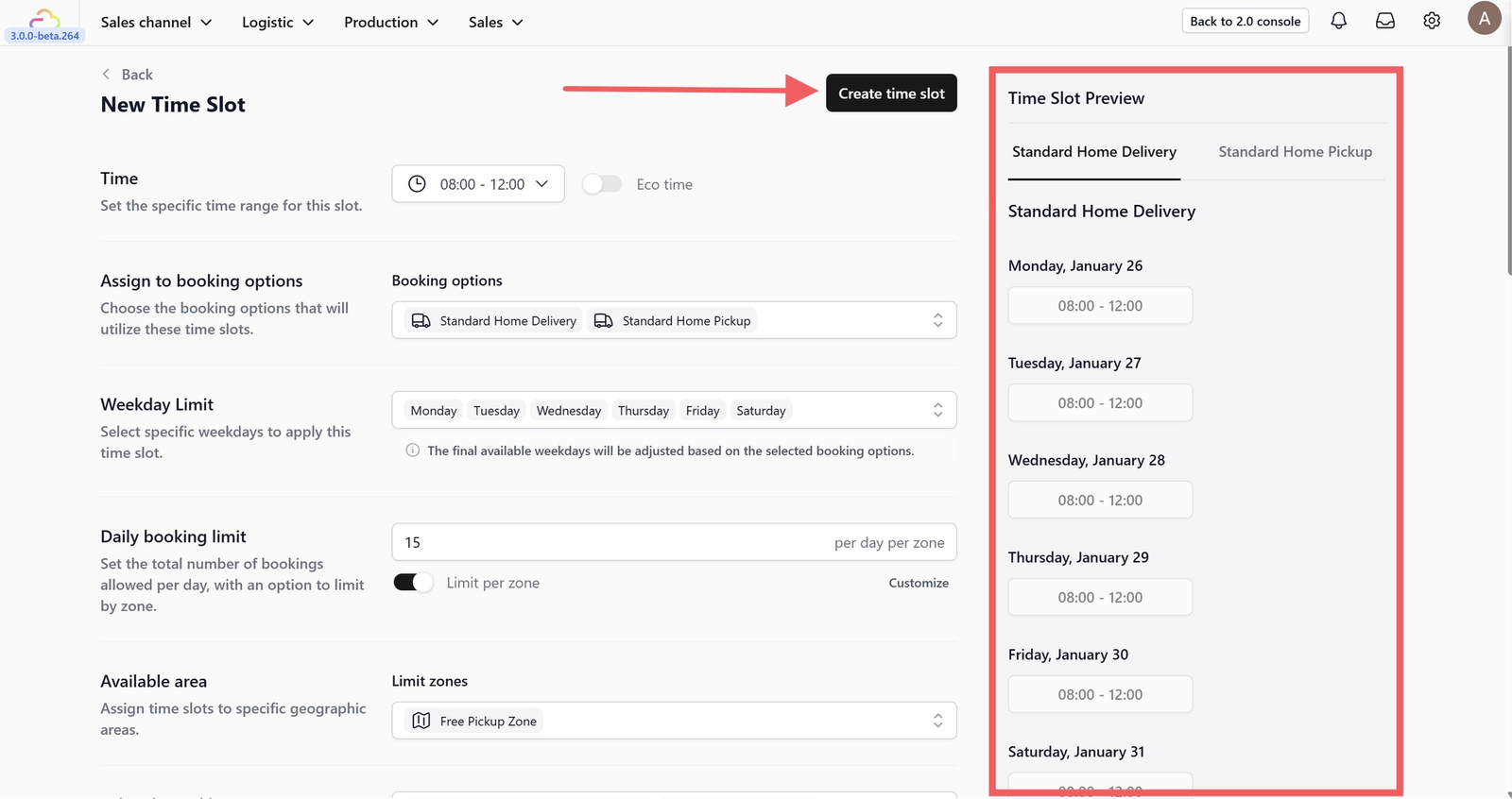This screenshot has height=799, width=1512.
Task: Click the cloud logo icon
Action: tap(44, 18)
